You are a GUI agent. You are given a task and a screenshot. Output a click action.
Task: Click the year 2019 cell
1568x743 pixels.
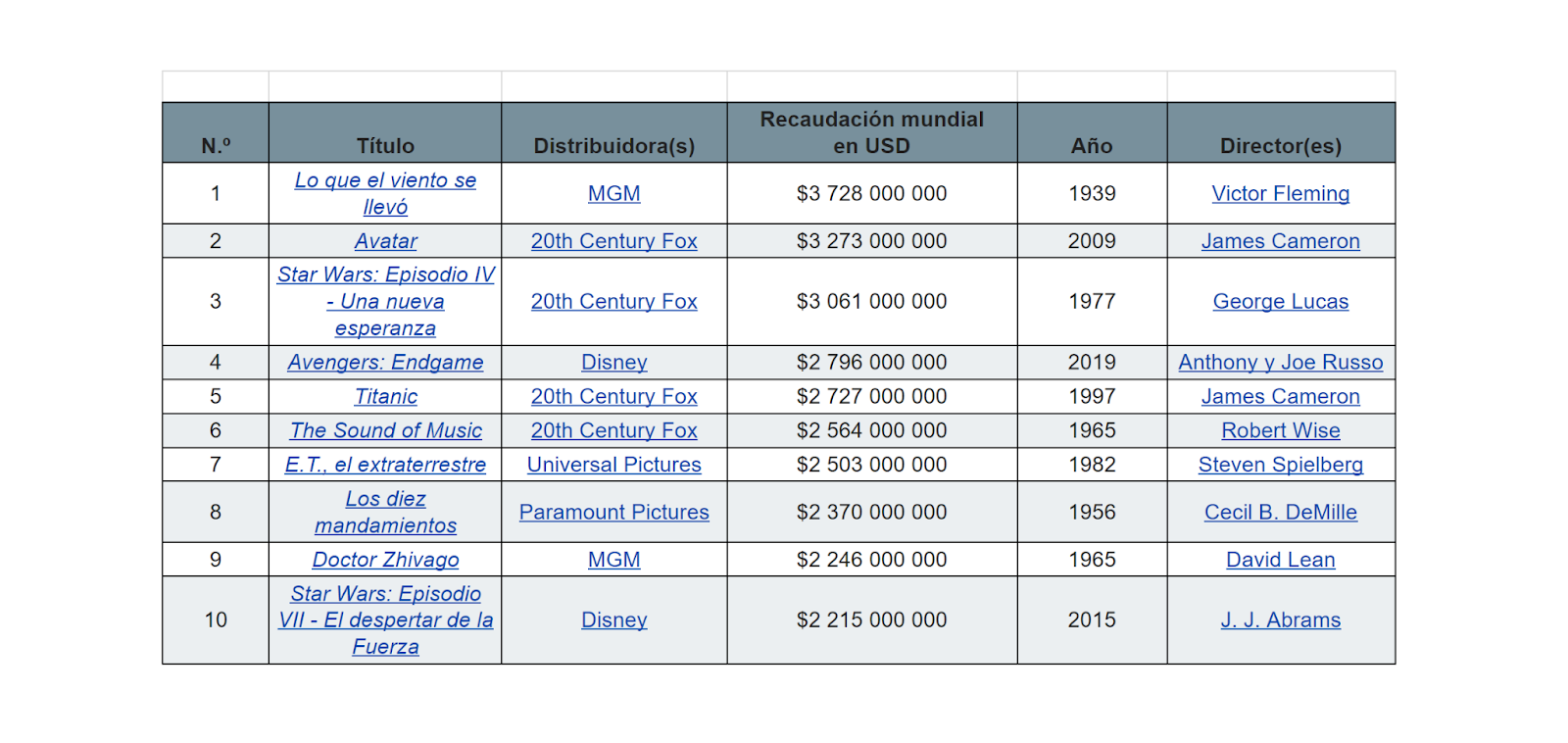(x=1092, y=363)
